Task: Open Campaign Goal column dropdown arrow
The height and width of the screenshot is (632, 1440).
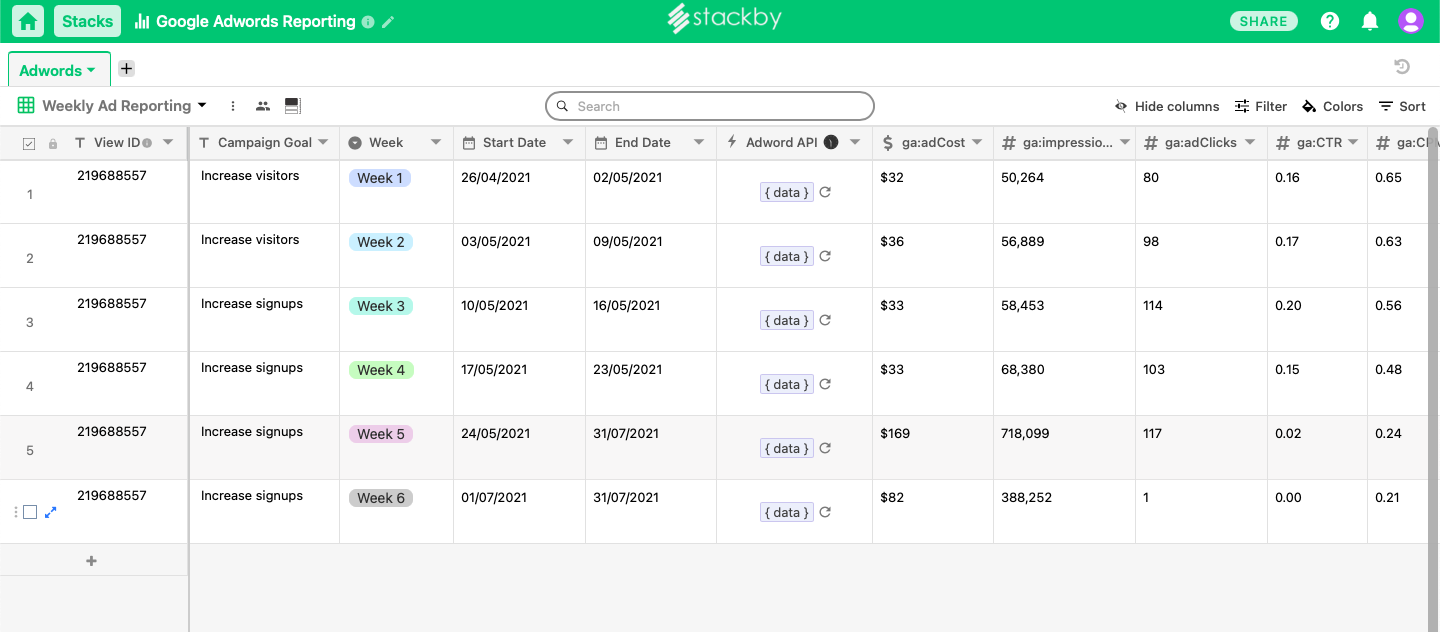Action: coord(323,142)
